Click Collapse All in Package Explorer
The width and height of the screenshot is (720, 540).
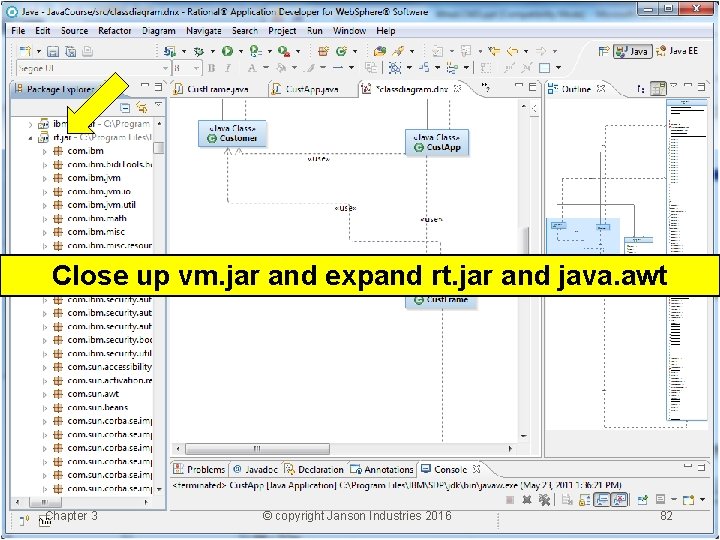[125, 108]
